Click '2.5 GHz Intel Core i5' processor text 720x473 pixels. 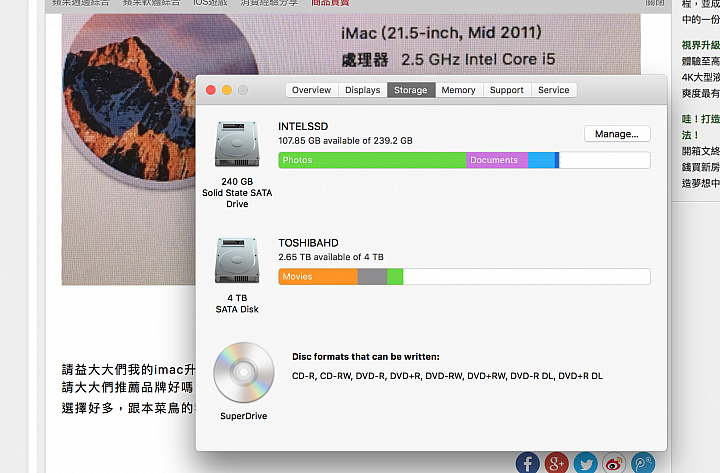click(x=478, y=59)
